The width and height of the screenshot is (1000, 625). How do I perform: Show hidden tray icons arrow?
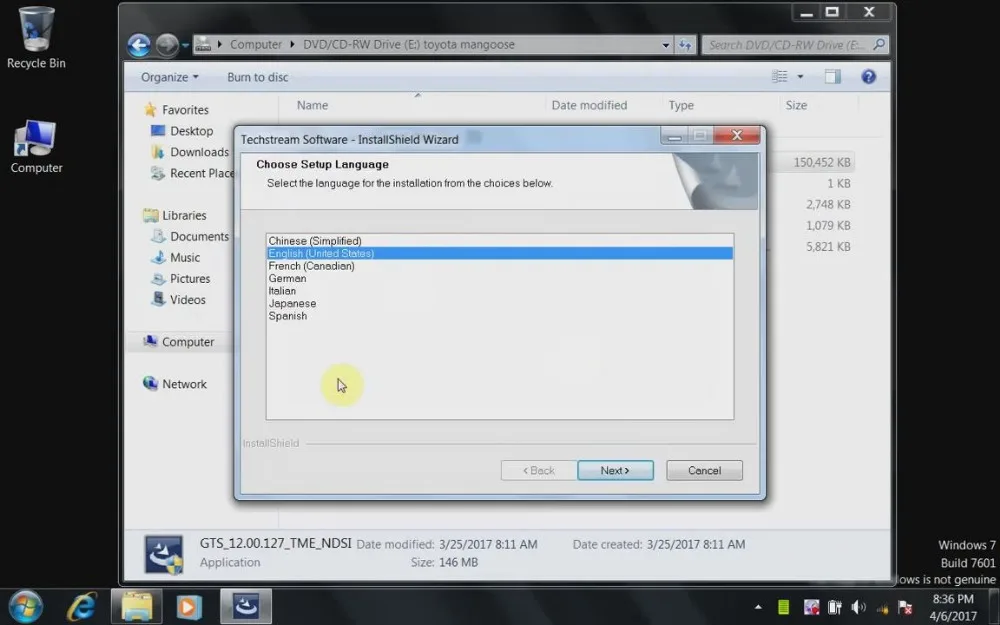point(758,607)
